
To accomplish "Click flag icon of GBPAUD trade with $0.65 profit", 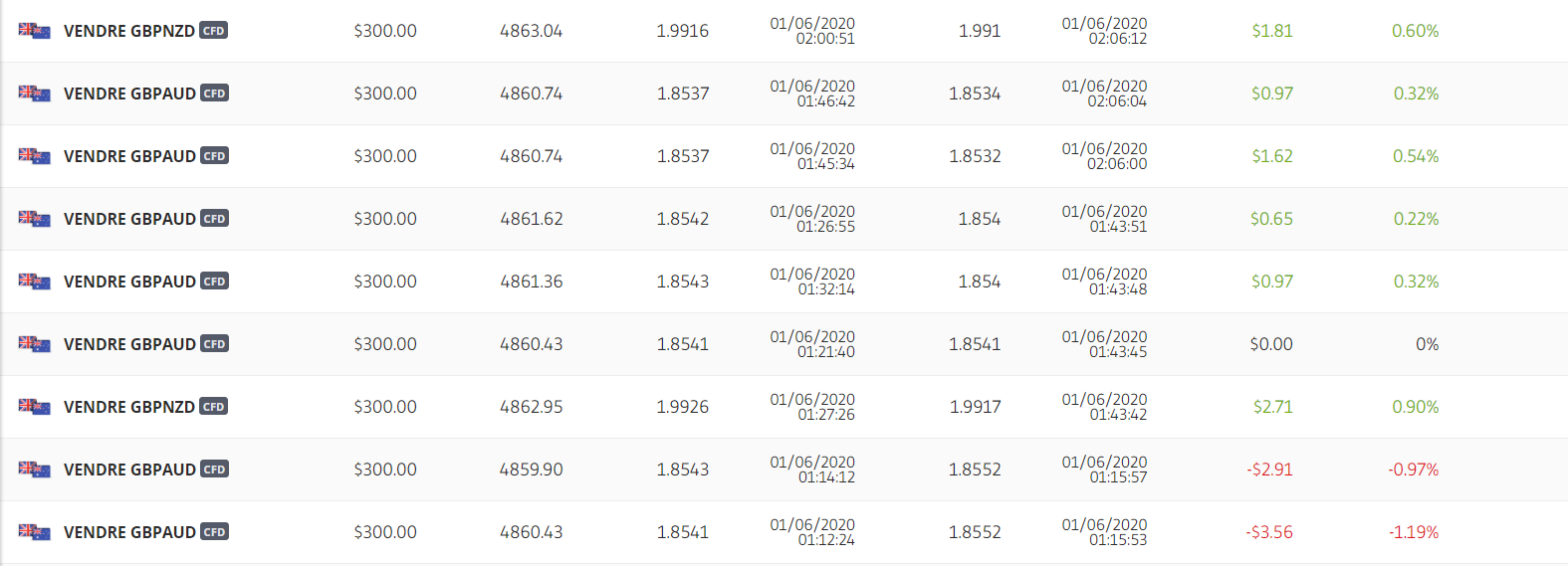I will pos(34,219).
